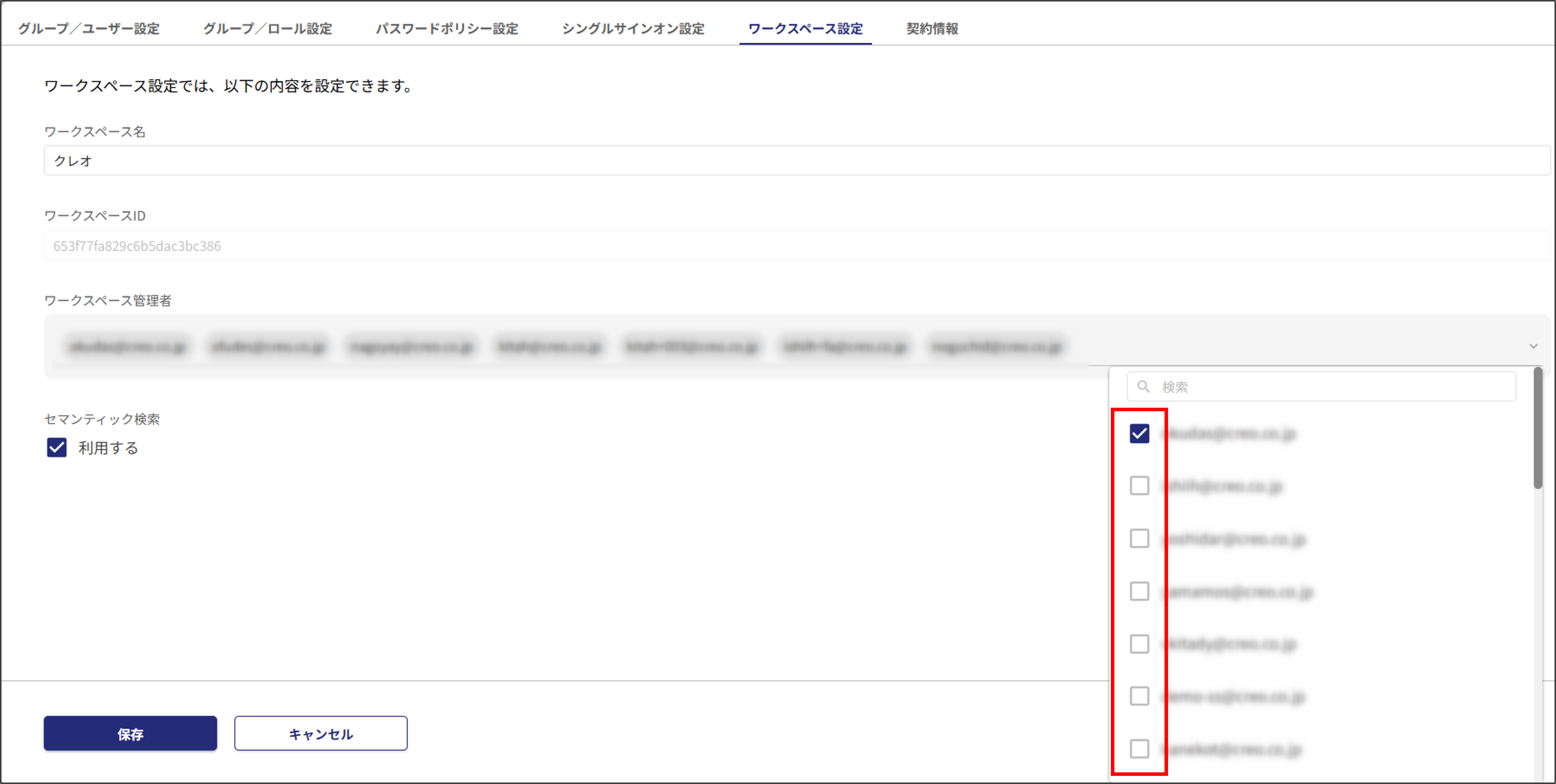Switch to グループ／ロール設定 tab
This screenshot has height=784, width=1556.
[x=268, y=28]
